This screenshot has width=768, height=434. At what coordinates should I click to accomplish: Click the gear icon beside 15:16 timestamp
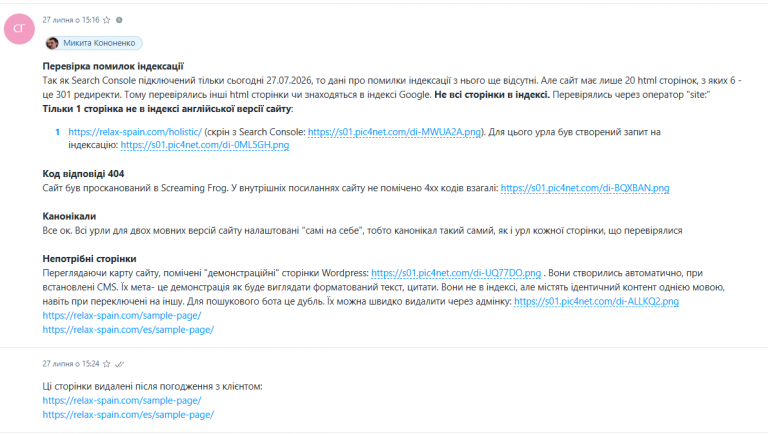(119, 20)
